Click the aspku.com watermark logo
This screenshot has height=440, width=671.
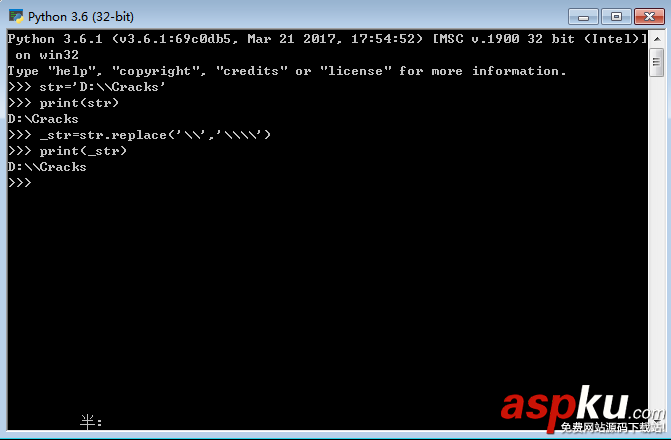[x=583, y=407]
